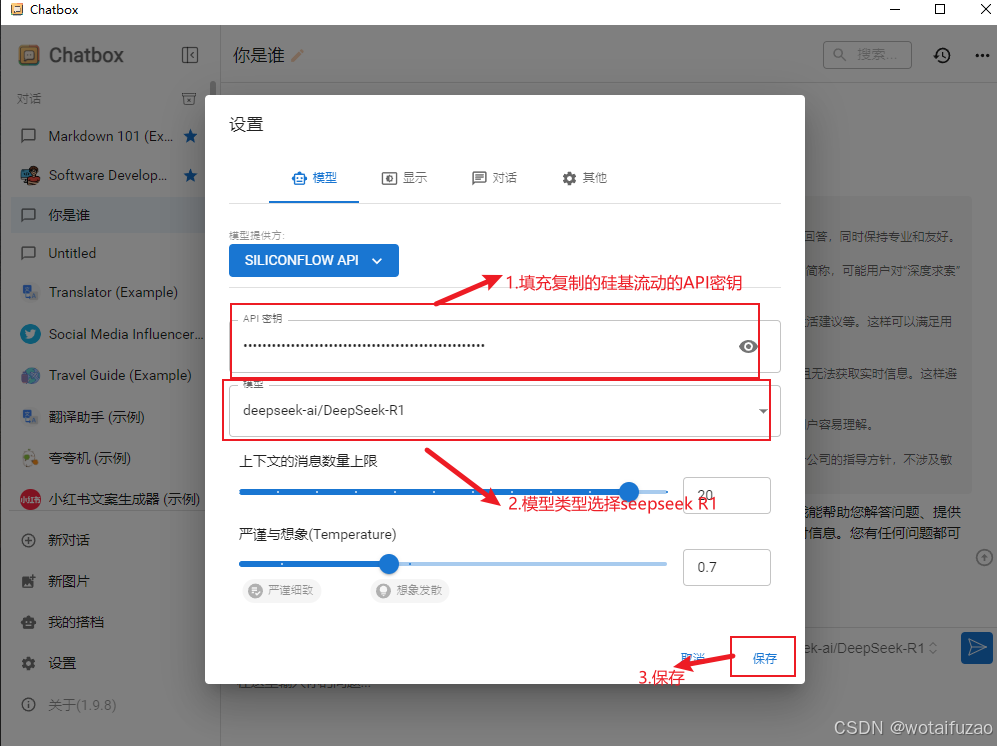
Task: Click the search magnifier icon in header
Action: pos(839,55)
